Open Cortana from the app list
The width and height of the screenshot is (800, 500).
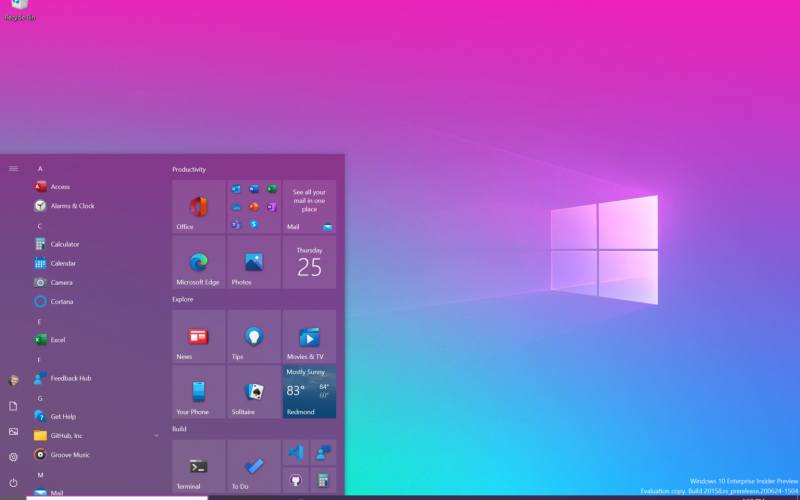point(97,302)
